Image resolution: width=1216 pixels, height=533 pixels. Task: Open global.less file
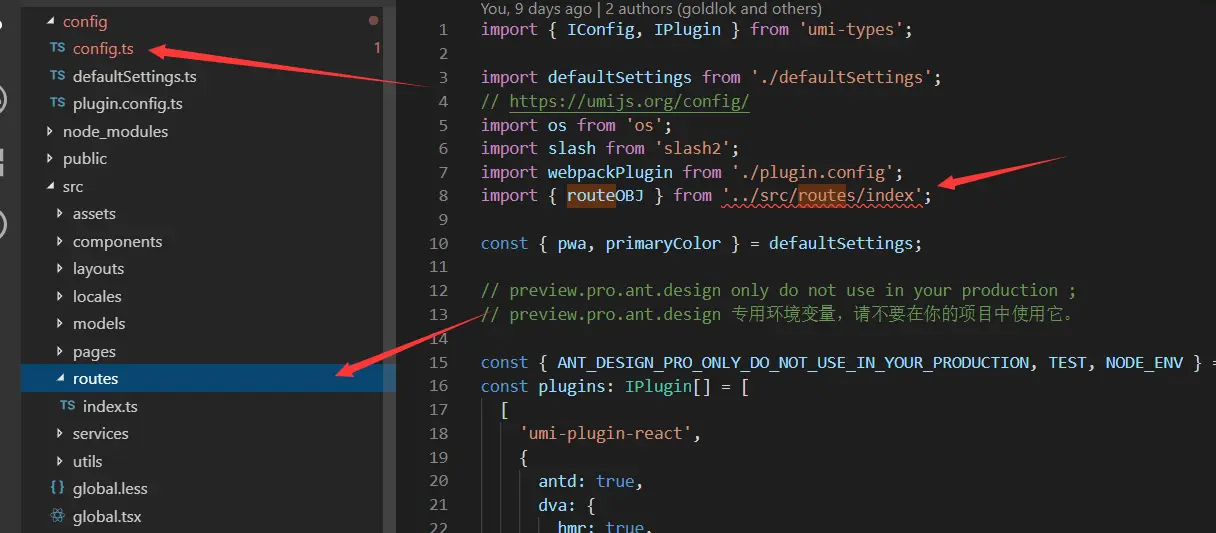110,489
